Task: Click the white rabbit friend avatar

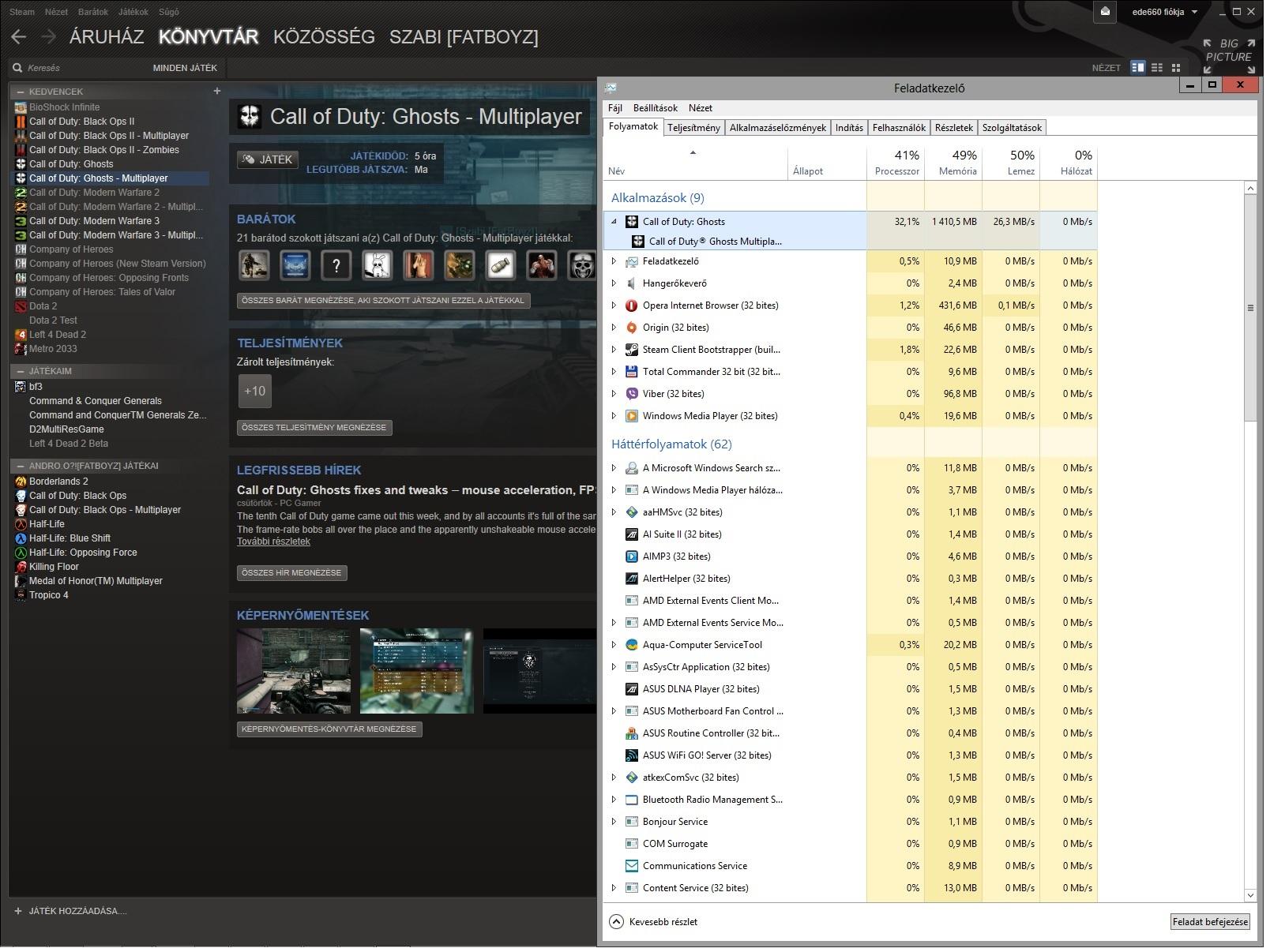Action: tap(377, 265)
